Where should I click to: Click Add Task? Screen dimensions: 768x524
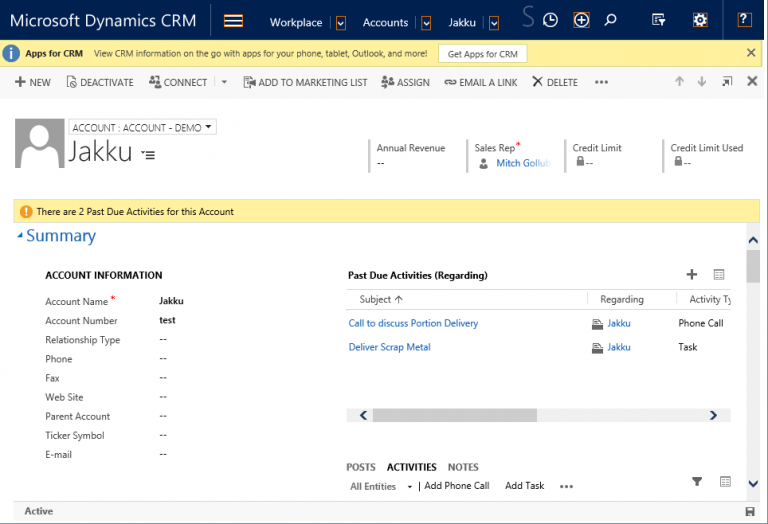pyautogui.click(x=525, y=486)
